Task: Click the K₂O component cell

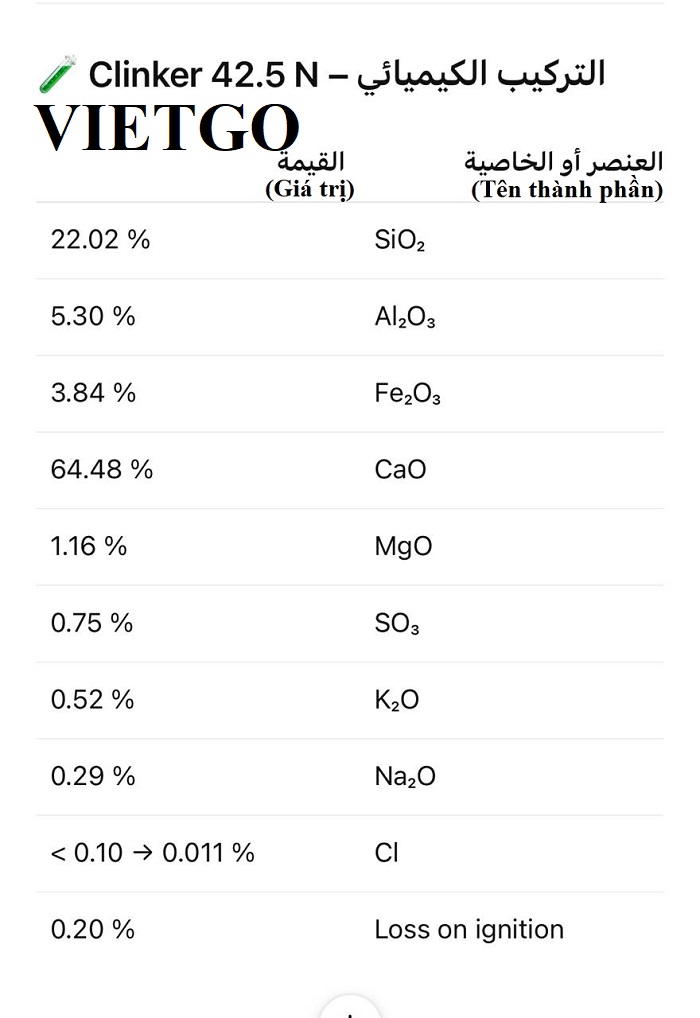Action: pos(396,700)
